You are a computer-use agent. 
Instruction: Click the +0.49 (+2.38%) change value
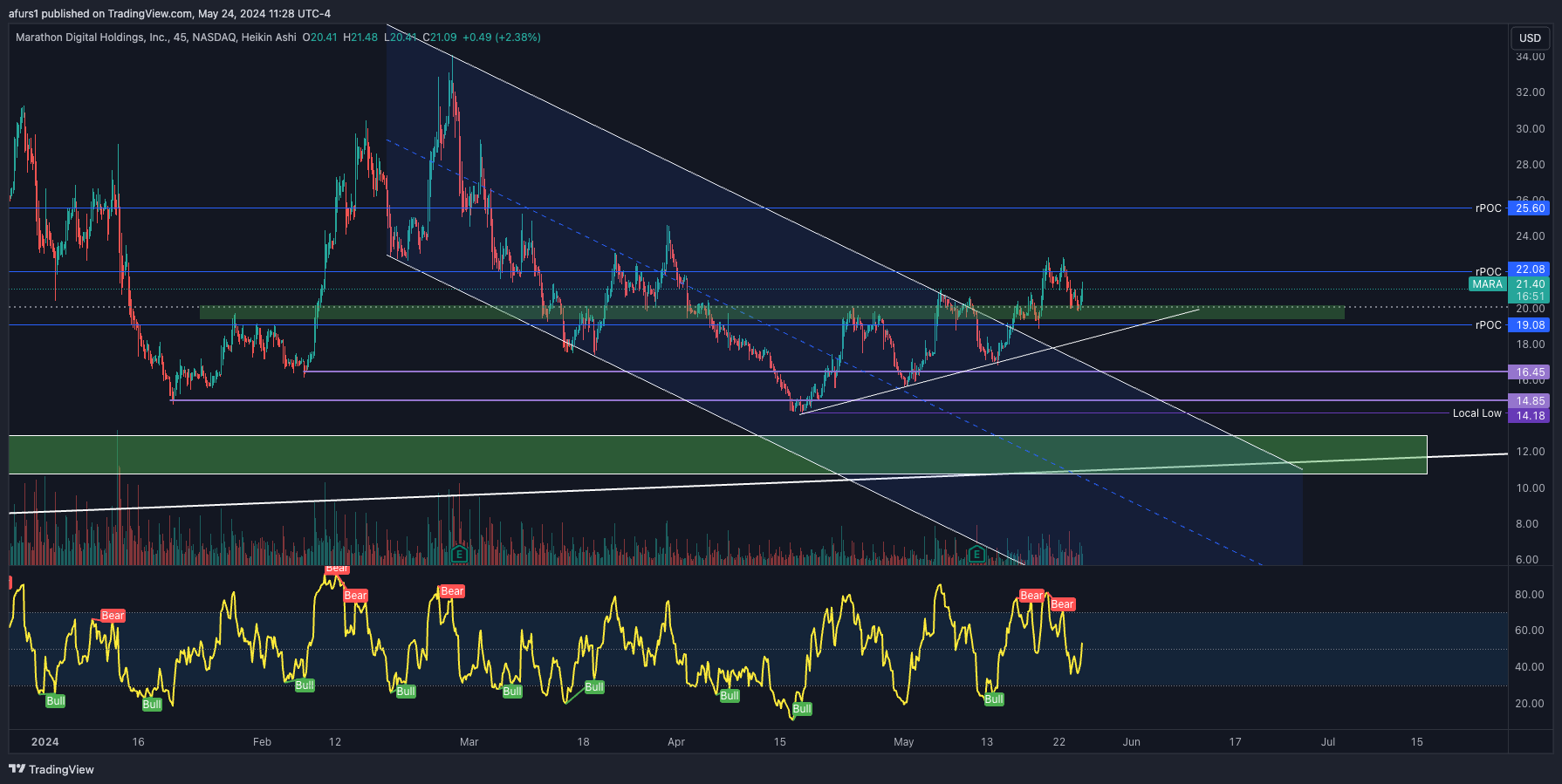click(x=502, y=37)
